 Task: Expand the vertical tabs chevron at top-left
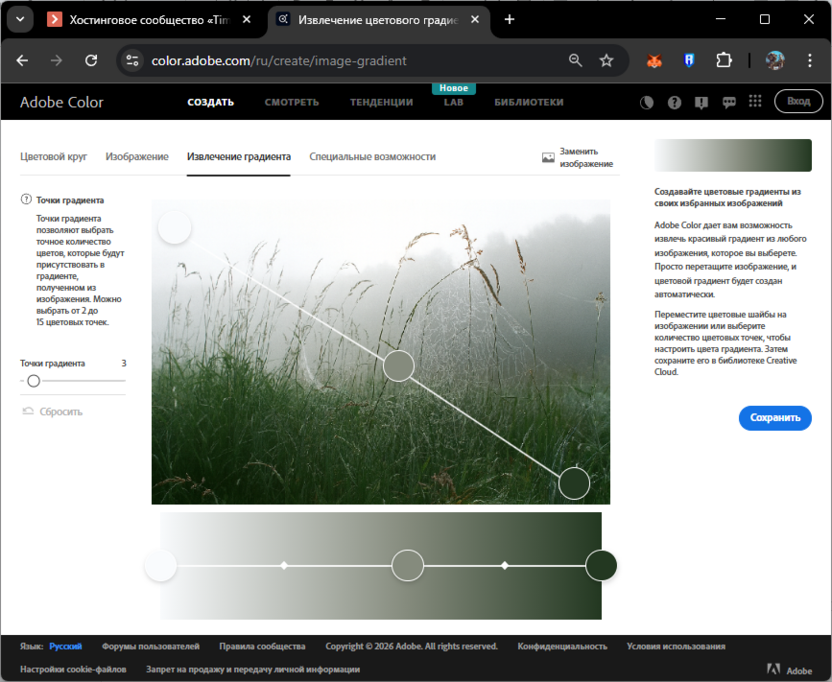[19, 18]
